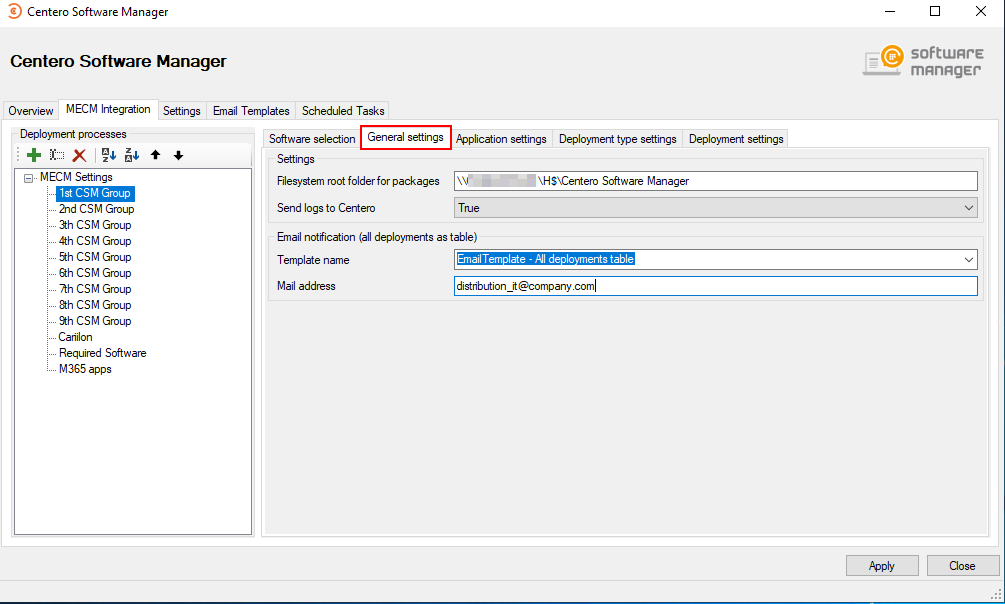Select the MECM Integration tab
Viewport: 1005px width, 604px height.
108,109
